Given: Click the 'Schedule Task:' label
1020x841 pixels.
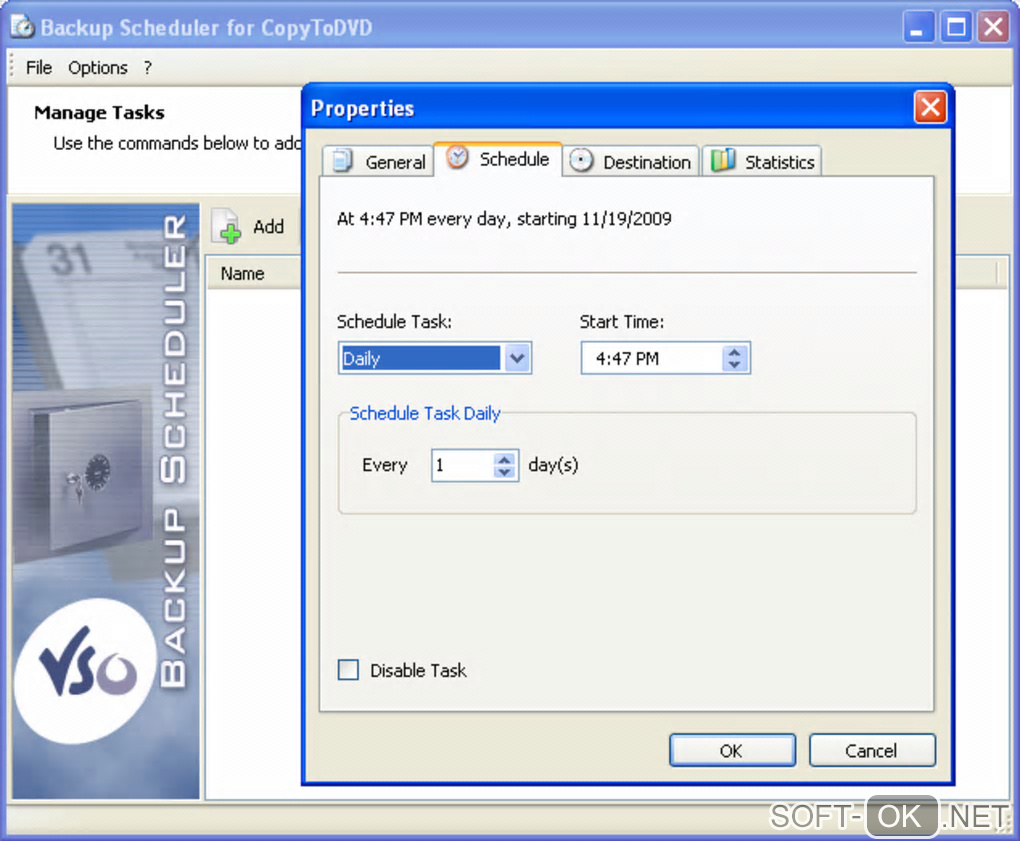Looking at the screenshot, I should (x=394, y=321).
